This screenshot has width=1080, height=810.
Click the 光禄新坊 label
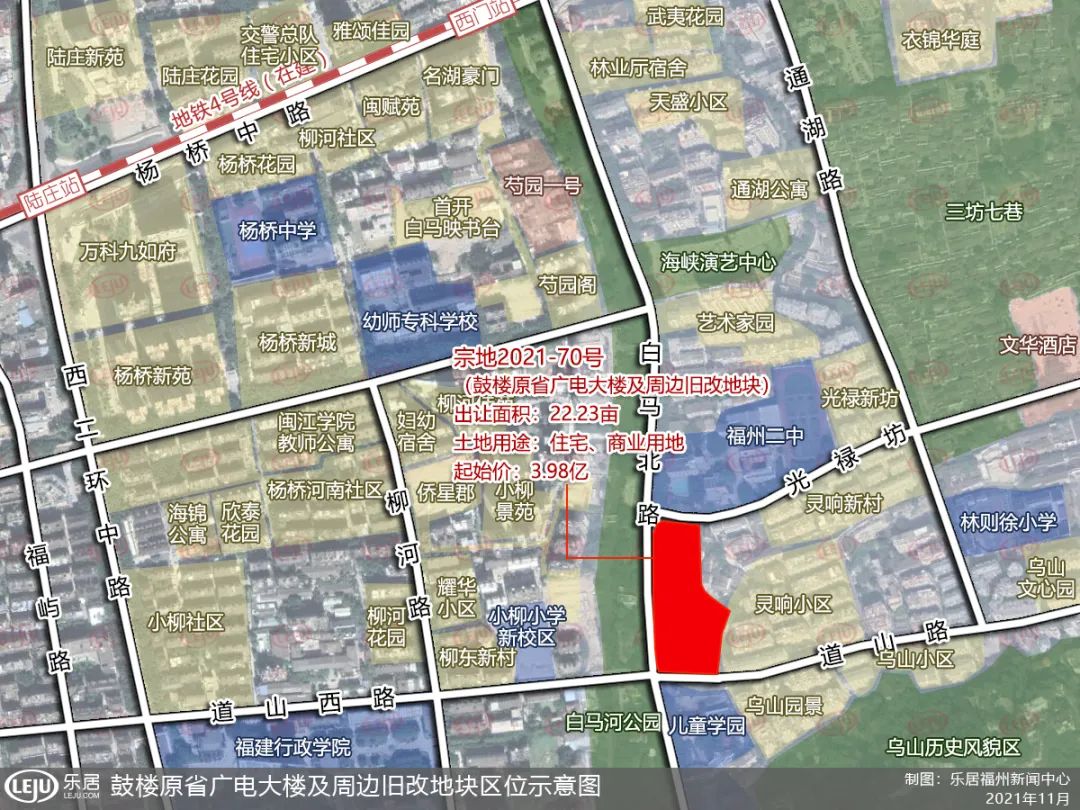click(860, 397)
